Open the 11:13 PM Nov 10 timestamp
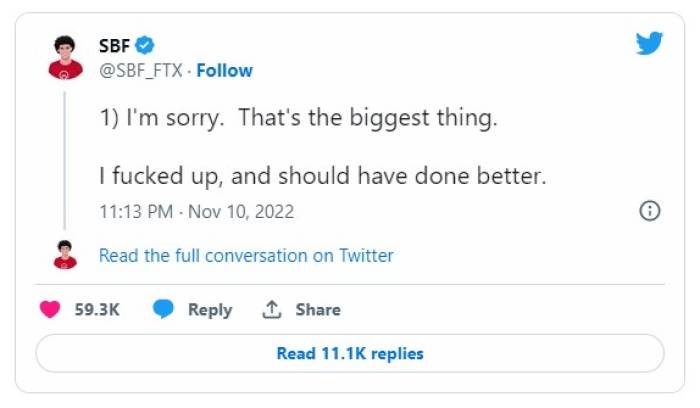700x408 pixels. 196,212
